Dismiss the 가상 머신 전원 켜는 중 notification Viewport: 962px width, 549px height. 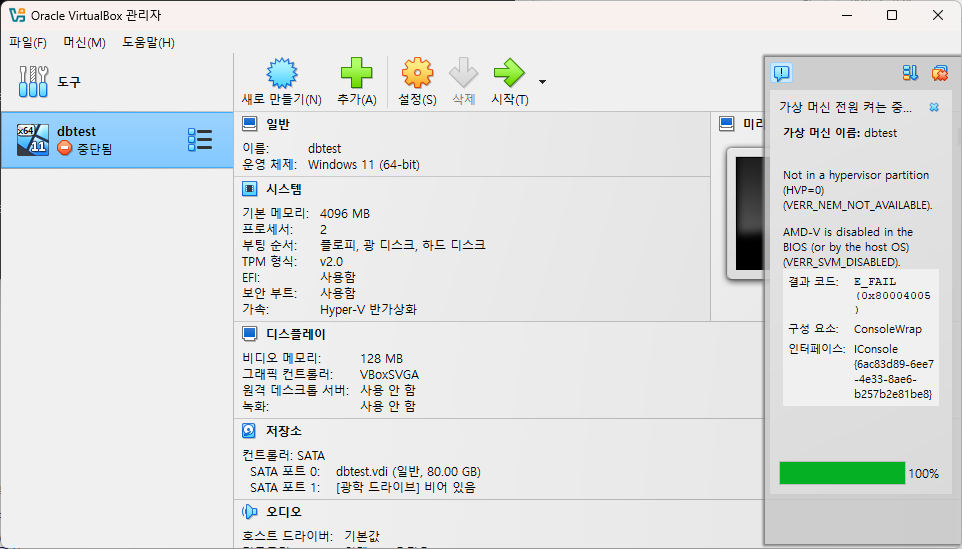pyautogui.click(x=934, y=107)
